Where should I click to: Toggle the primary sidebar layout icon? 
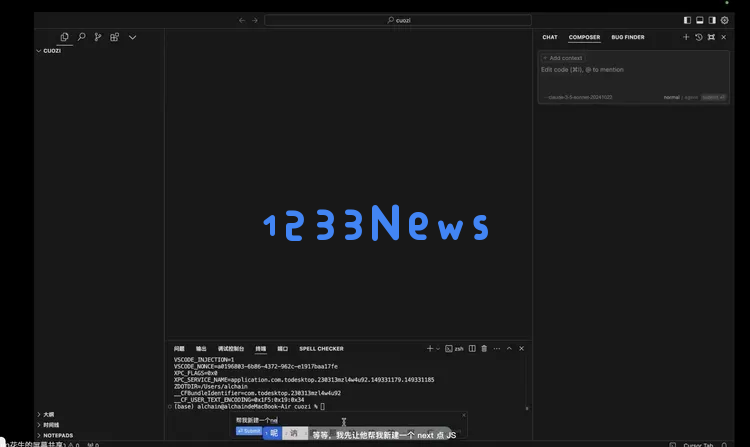point(687,20)
